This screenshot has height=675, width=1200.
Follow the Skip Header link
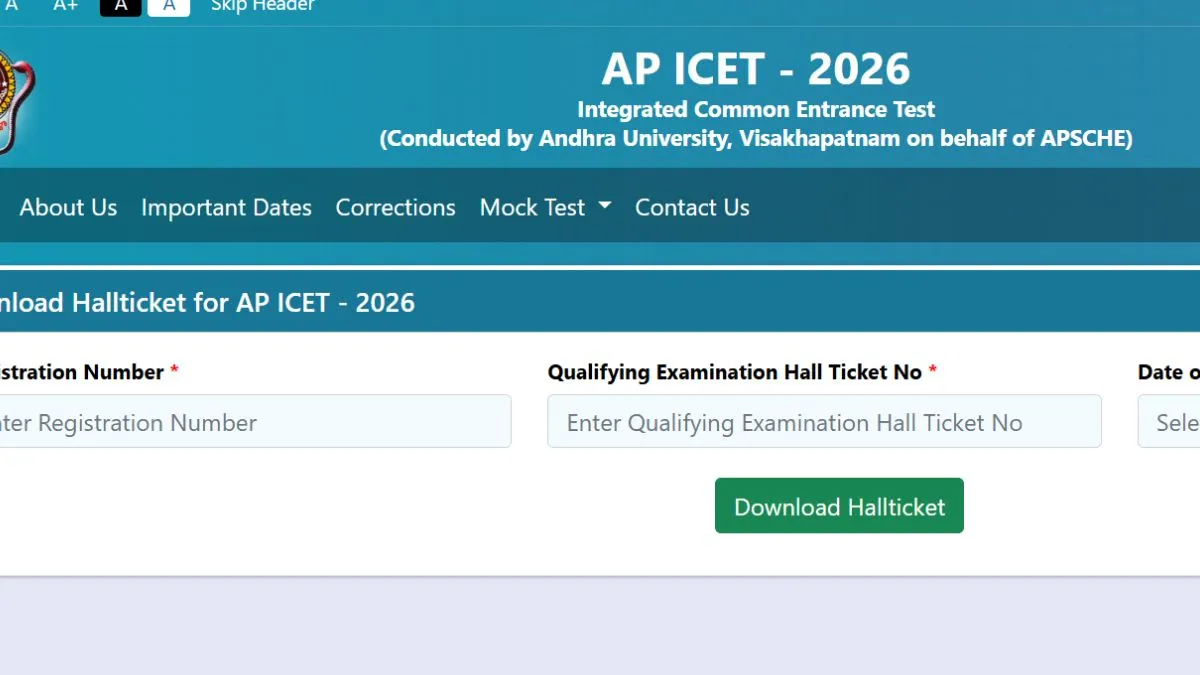262,6
